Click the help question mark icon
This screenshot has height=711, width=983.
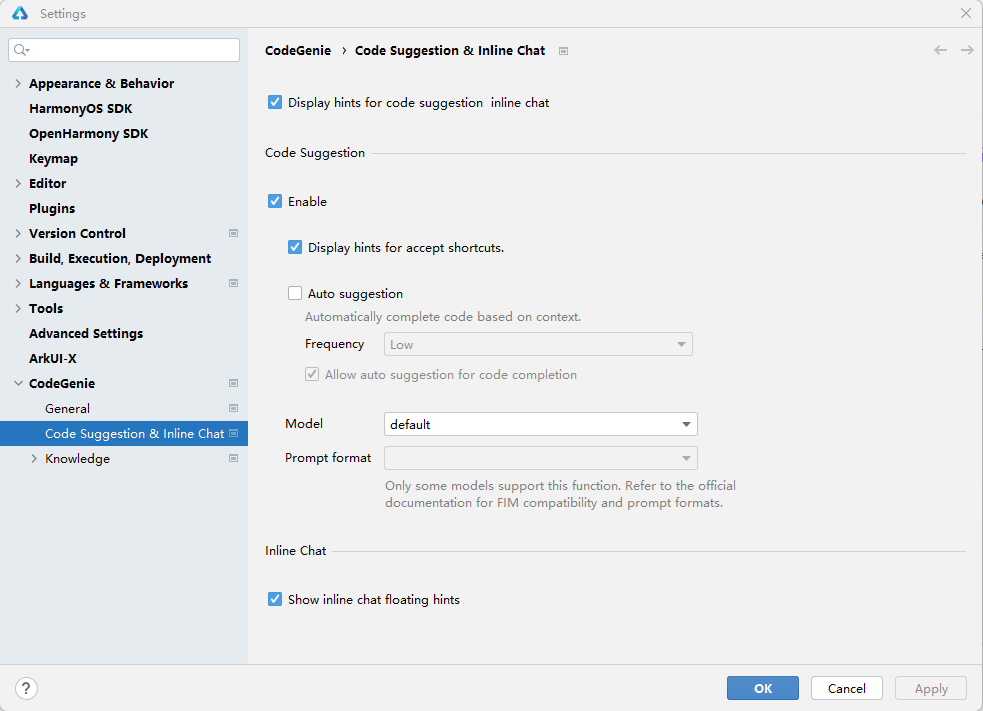(27, 688)
